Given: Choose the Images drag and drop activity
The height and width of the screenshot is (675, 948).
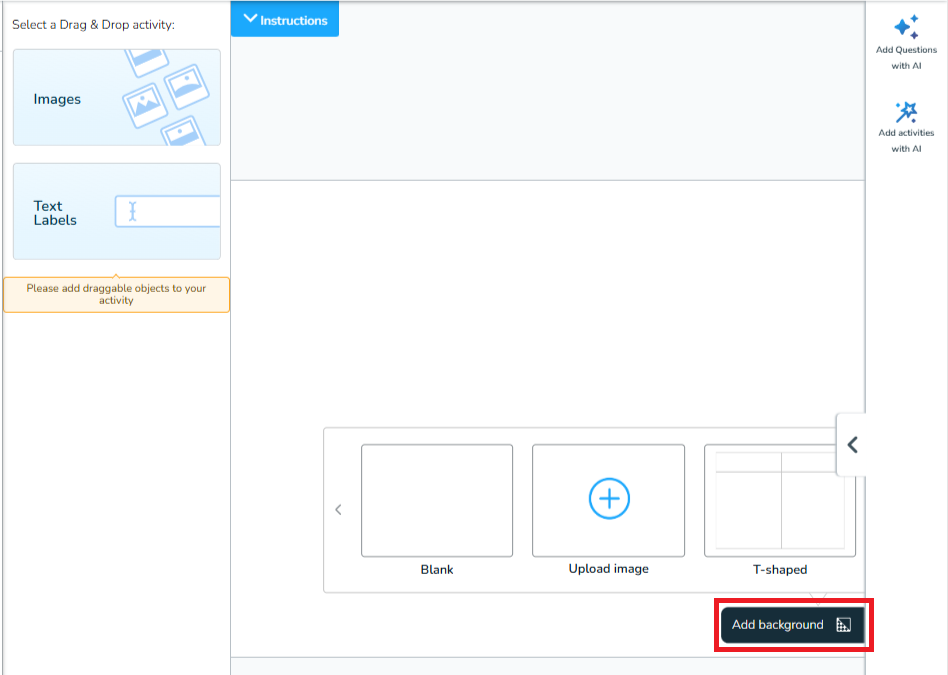Looking at the screenshot, I should [116, 97].
